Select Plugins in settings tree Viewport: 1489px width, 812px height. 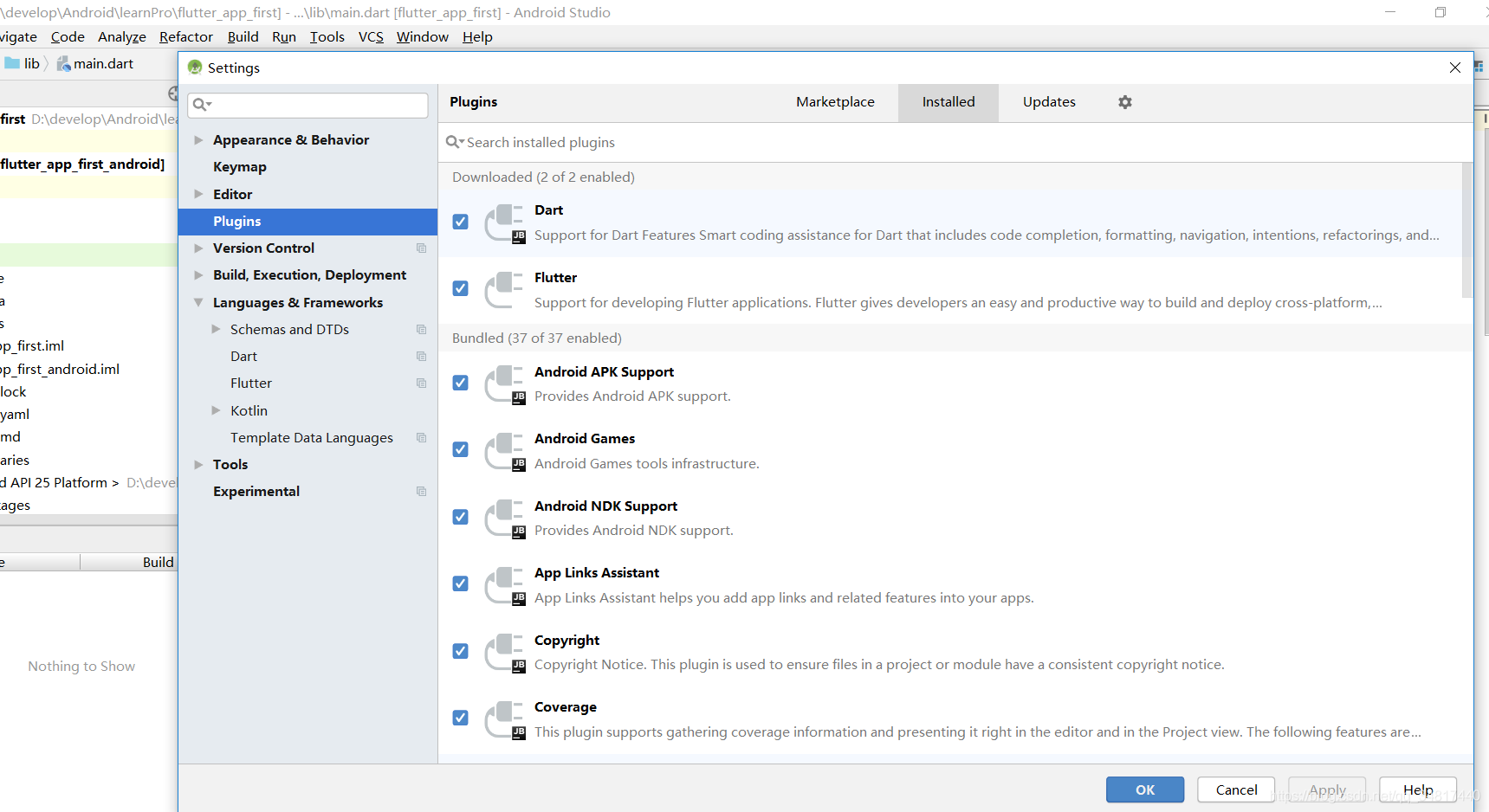(x=308, y=222)
